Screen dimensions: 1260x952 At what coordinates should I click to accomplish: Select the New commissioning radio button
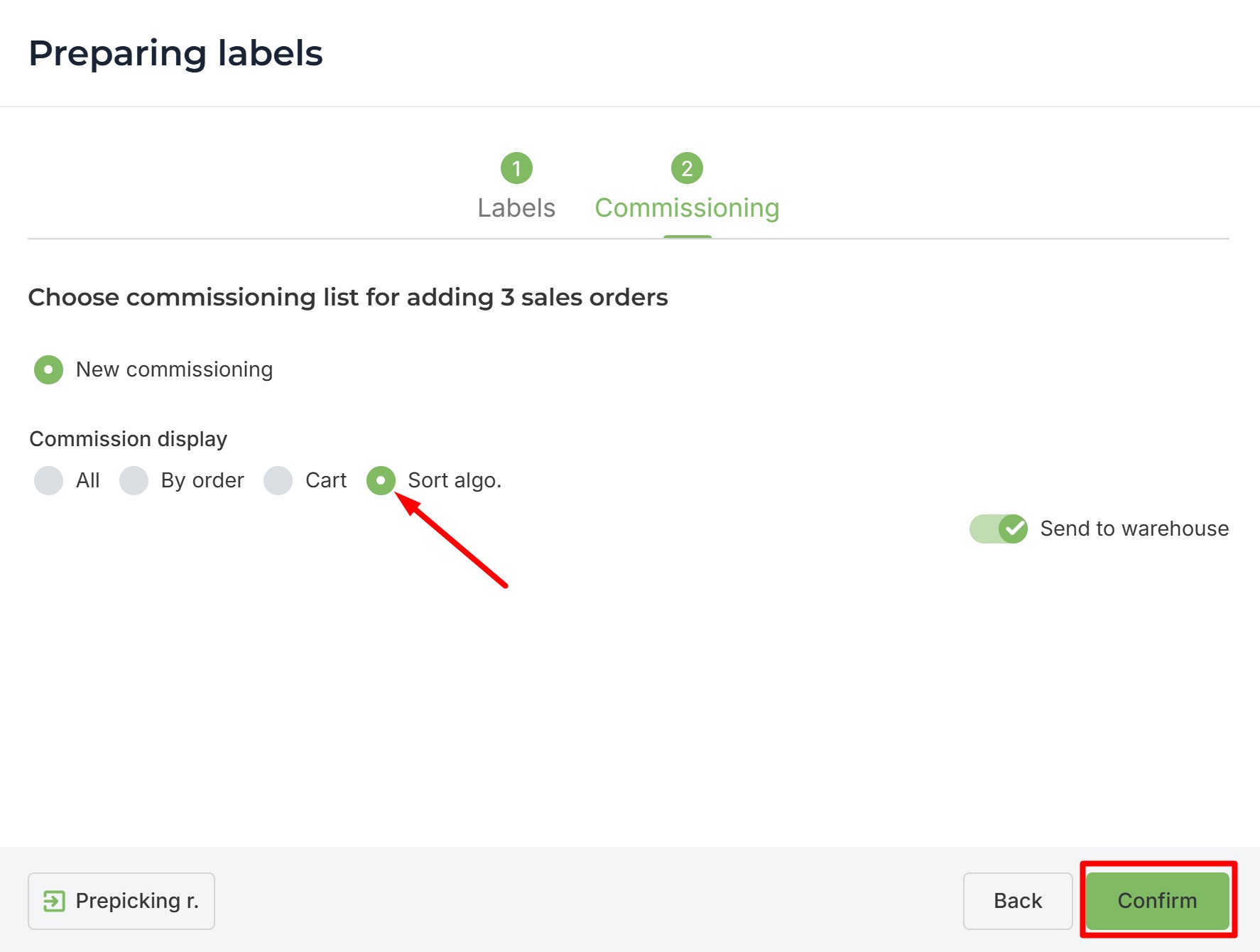pos(48,369)
